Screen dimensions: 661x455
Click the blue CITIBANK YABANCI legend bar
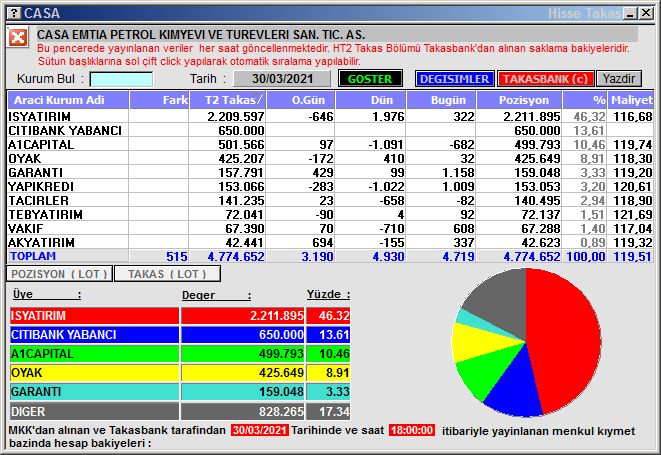(x=94, y=335)
